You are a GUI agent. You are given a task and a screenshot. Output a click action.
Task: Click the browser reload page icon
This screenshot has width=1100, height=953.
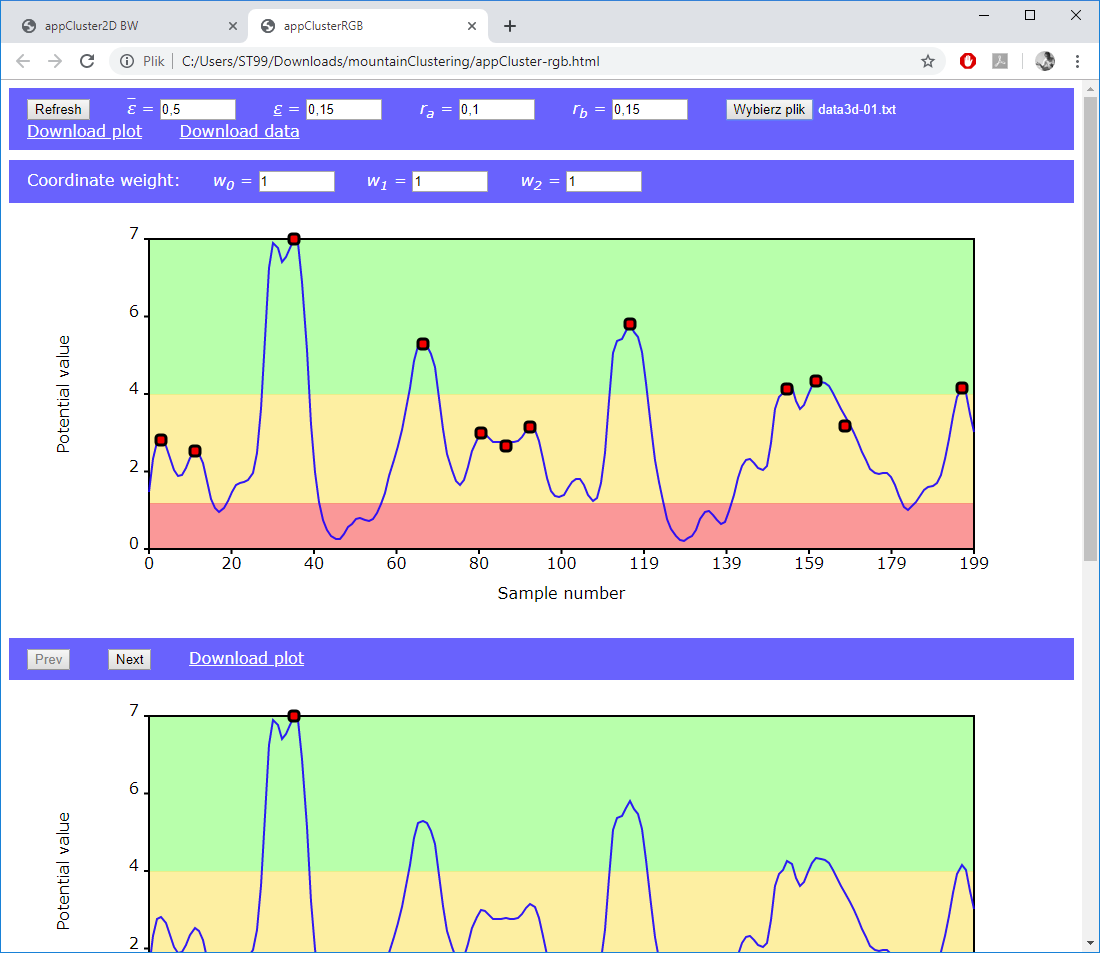[x=88, y=61]
